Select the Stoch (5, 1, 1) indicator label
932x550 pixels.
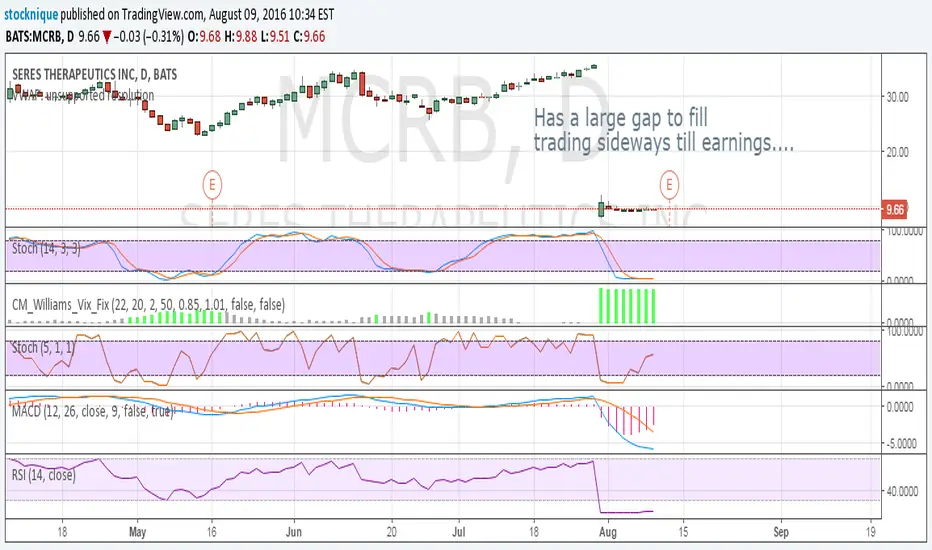tap(43, 347)
